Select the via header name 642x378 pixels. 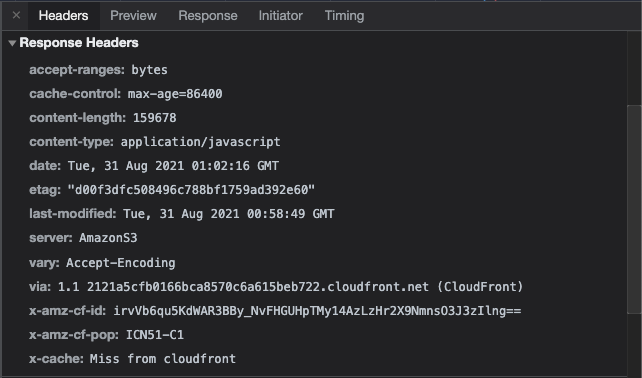point(40,286)
